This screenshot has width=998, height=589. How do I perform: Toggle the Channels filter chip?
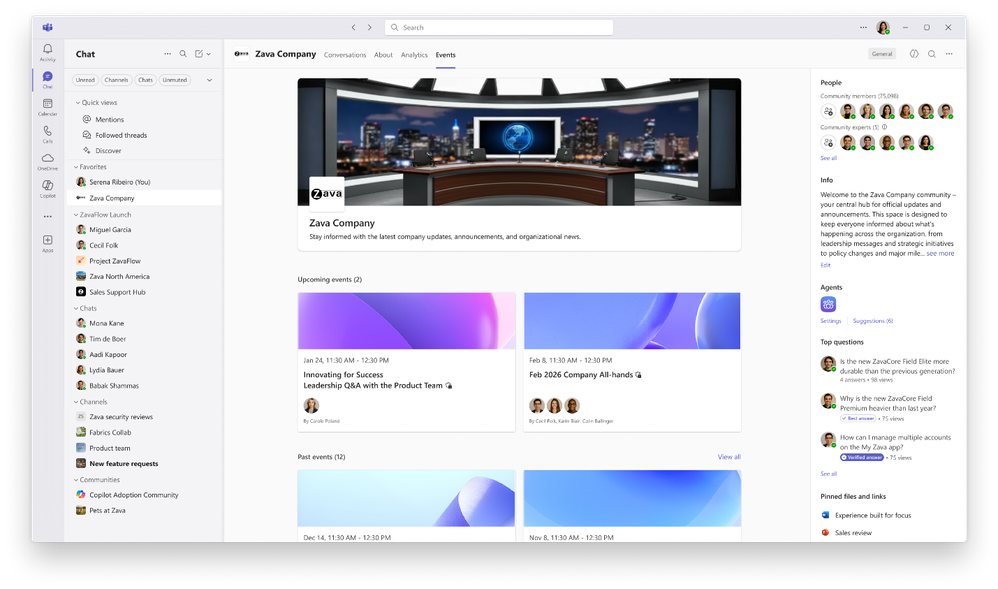tap(116, 80)
